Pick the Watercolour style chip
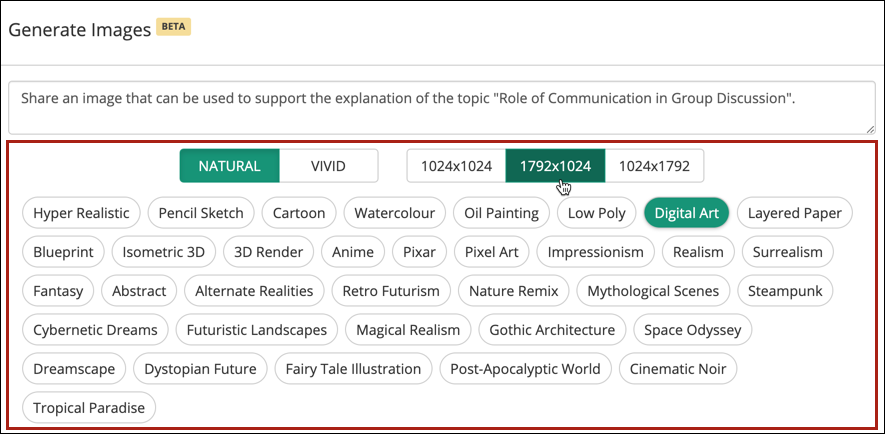 pos(395,213)
